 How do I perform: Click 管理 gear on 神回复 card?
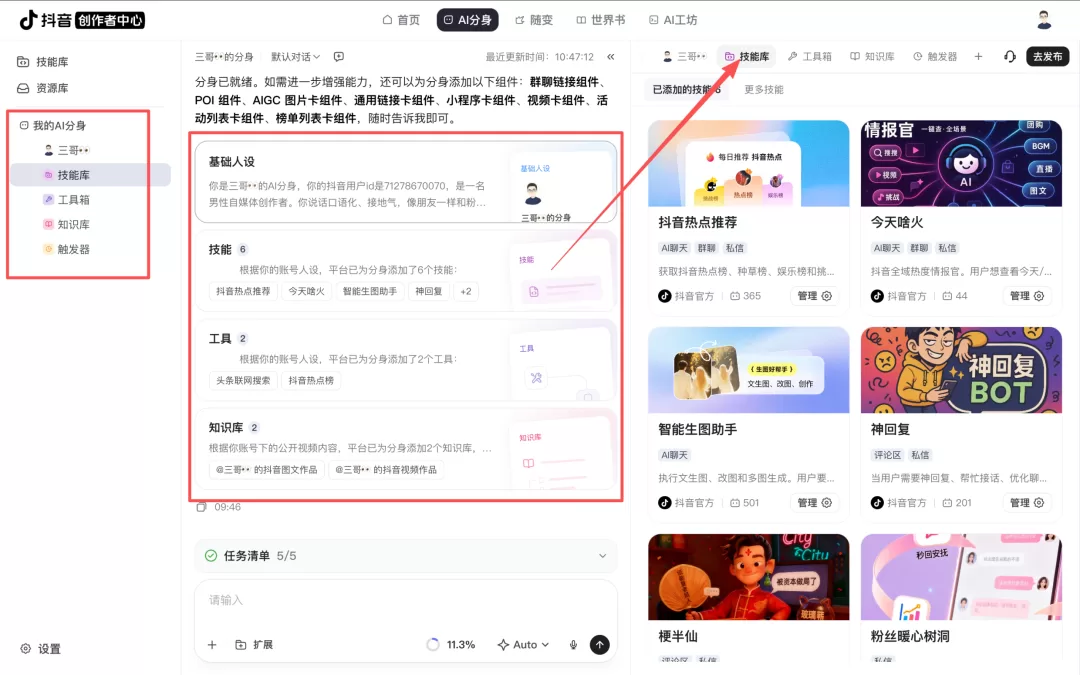point(1027,503)
